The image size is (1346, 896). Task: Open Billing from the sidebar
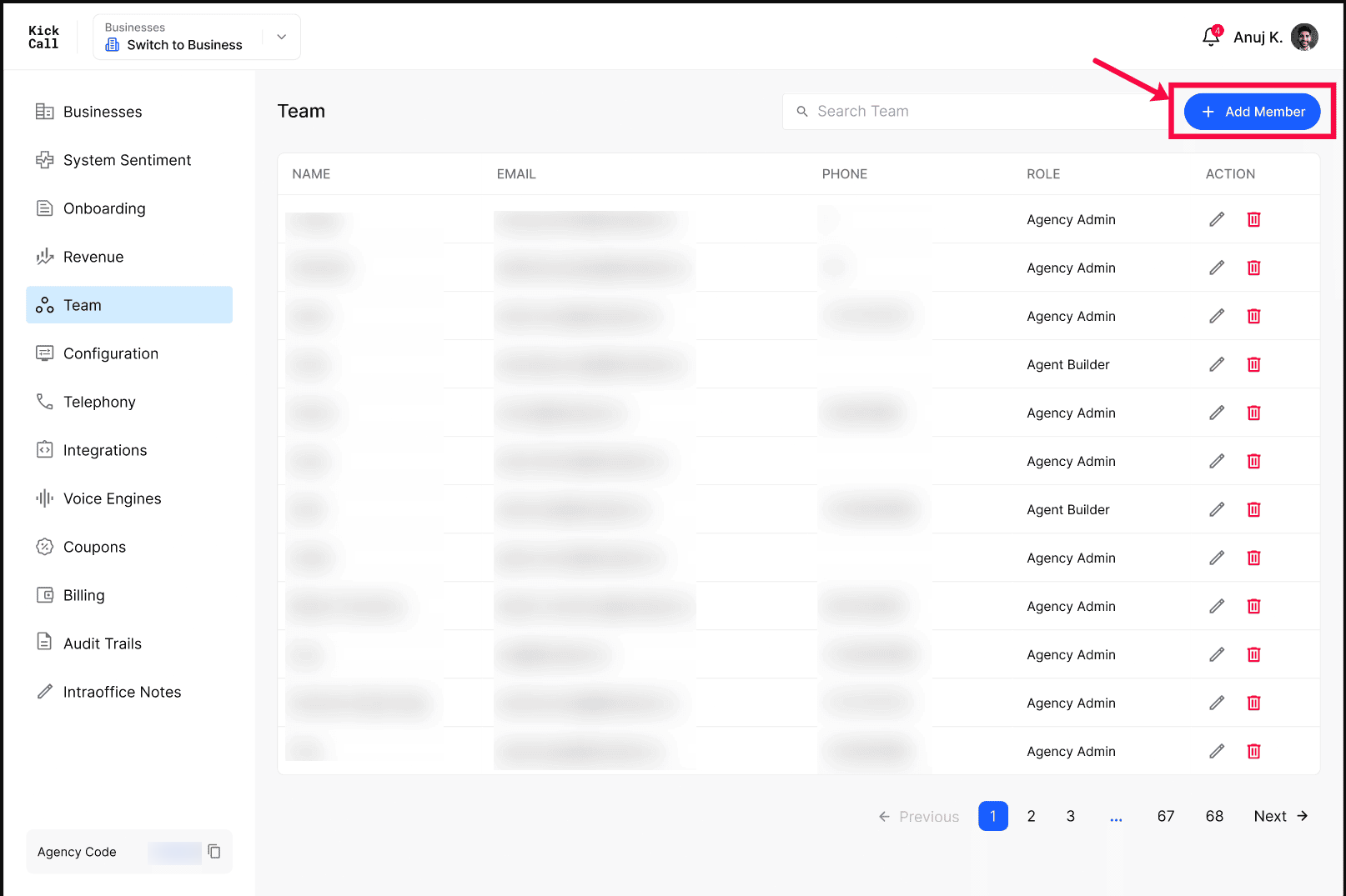129,595
